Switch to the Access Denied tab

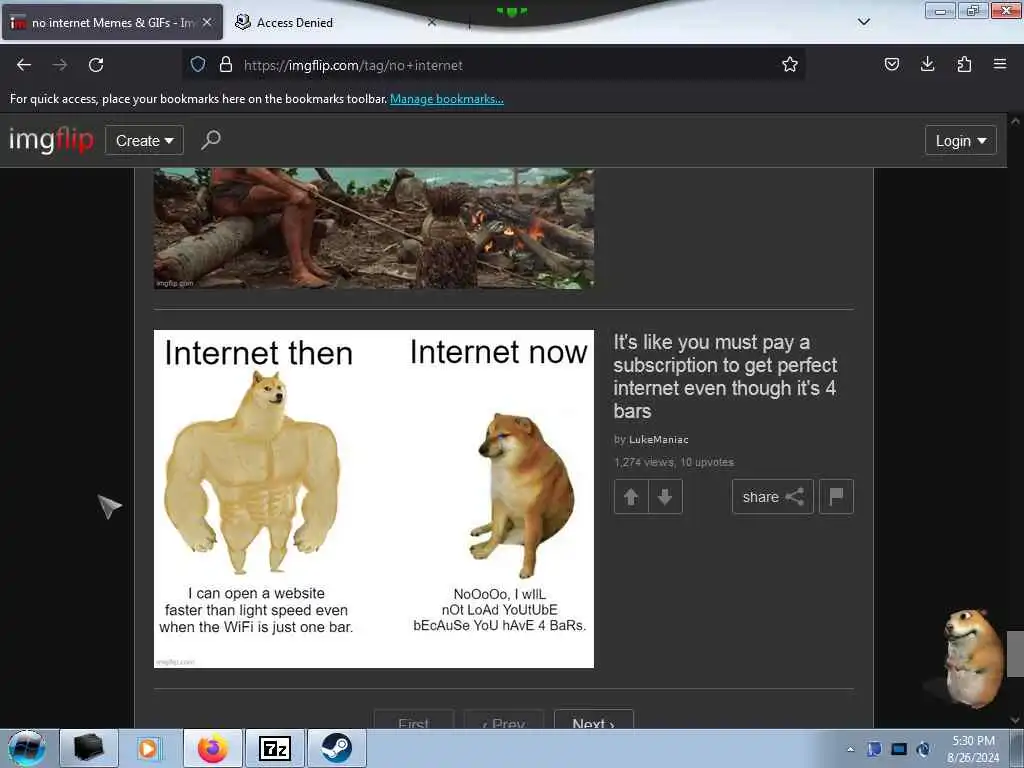[x=333, y=22]
